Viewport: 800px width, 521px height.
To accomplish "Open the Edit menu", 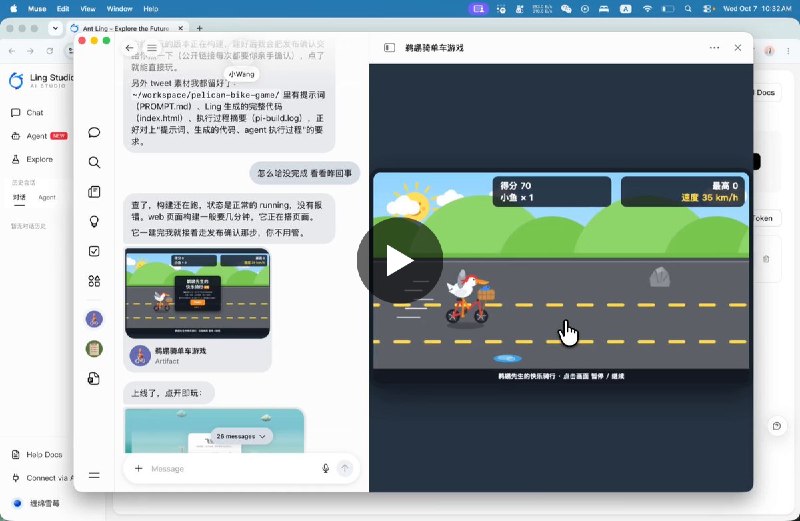I will pyautogui.click(x=63, y=9).
